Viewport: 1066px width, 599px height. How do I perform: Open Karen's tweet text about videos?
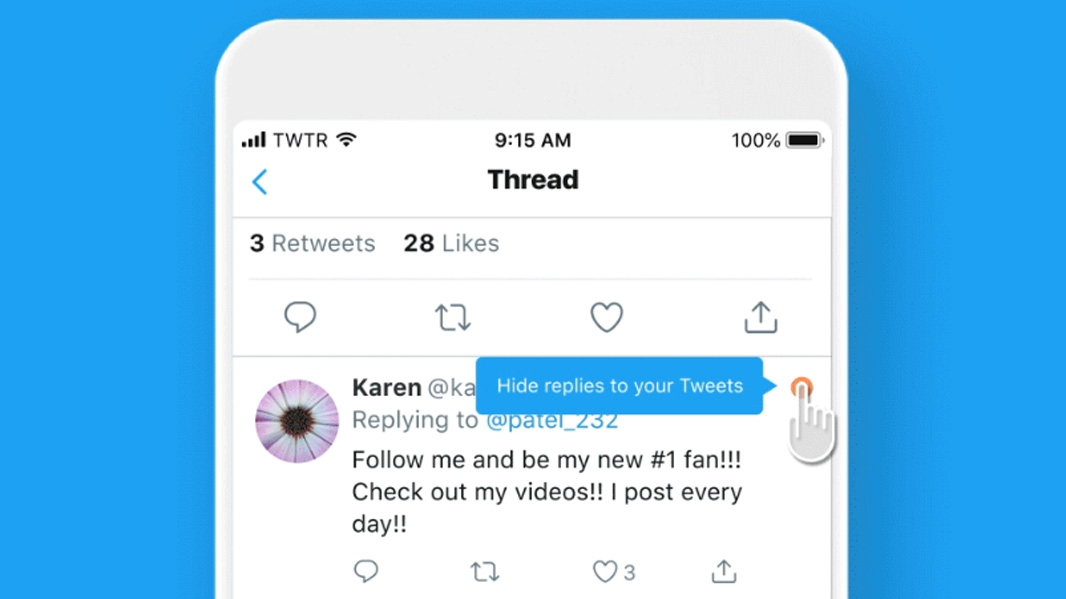pyautogui.click(x=546, y=492)
